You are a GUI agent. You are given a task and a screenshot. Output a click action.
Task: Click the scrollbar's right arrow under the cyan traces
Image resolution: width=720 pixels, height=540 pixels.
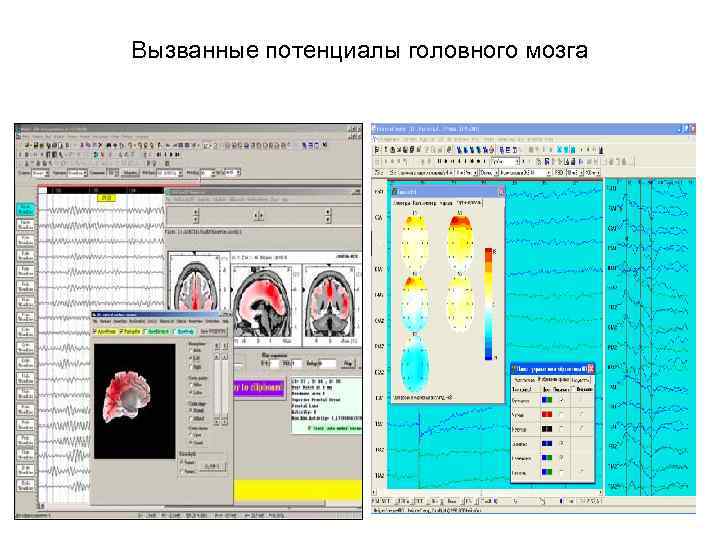(599, 493)
